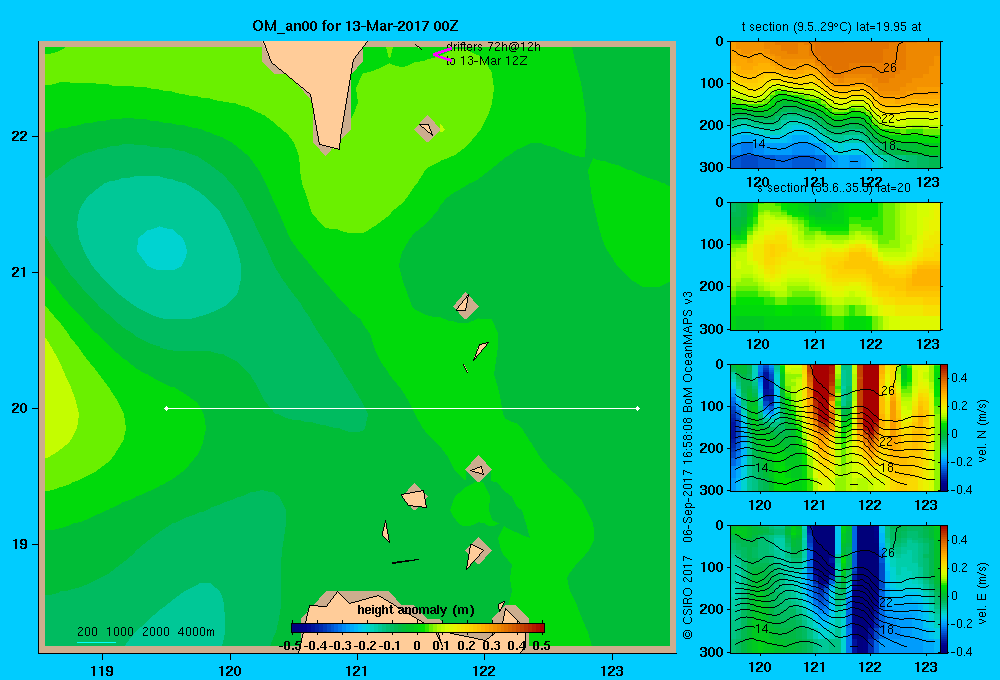Click the 'height anomaly (m)' legend label
The image size is (1000, 680).
click(x=416, y=610)
